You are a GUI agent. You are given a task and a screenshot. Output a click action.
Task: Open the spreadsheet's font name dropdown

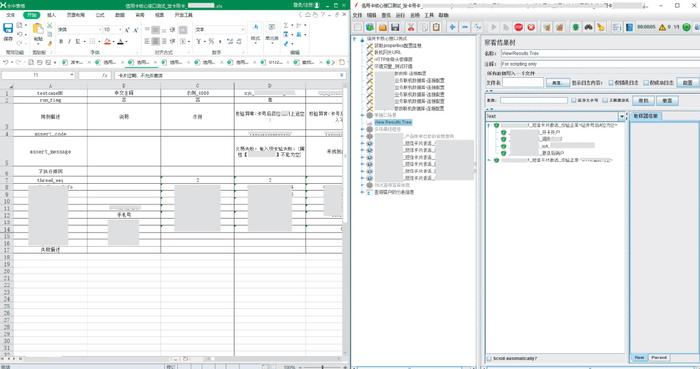100,30
